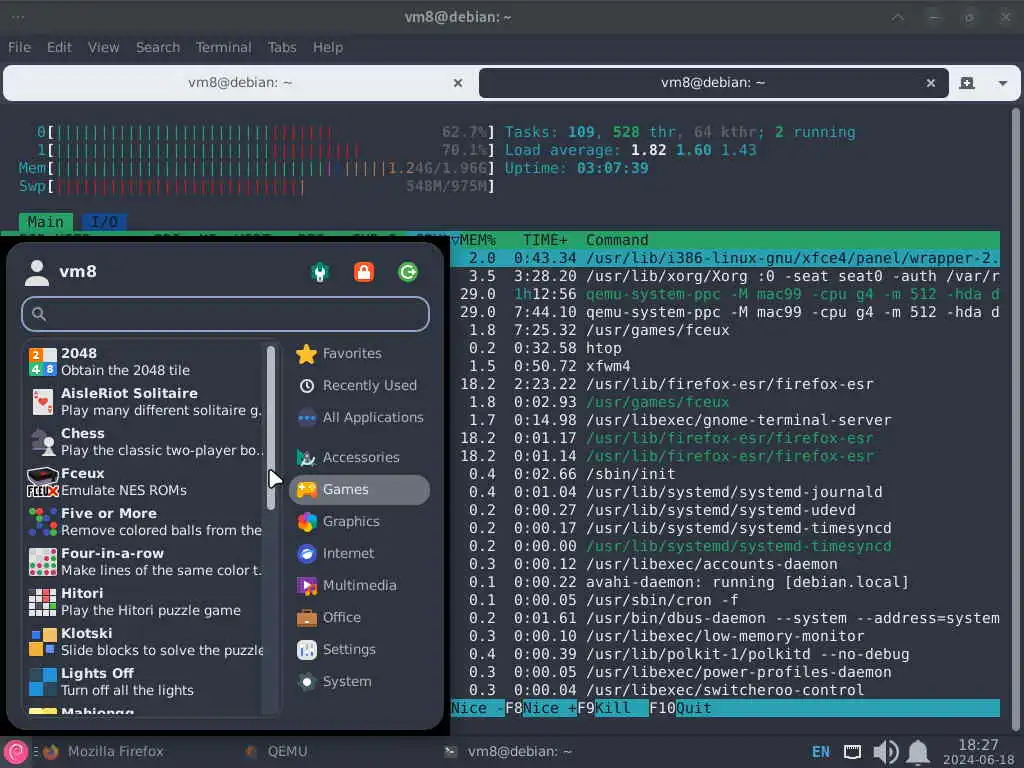Click the F9 Kill function button
This screenshot has height=768, width=1024.
(613, 708)
